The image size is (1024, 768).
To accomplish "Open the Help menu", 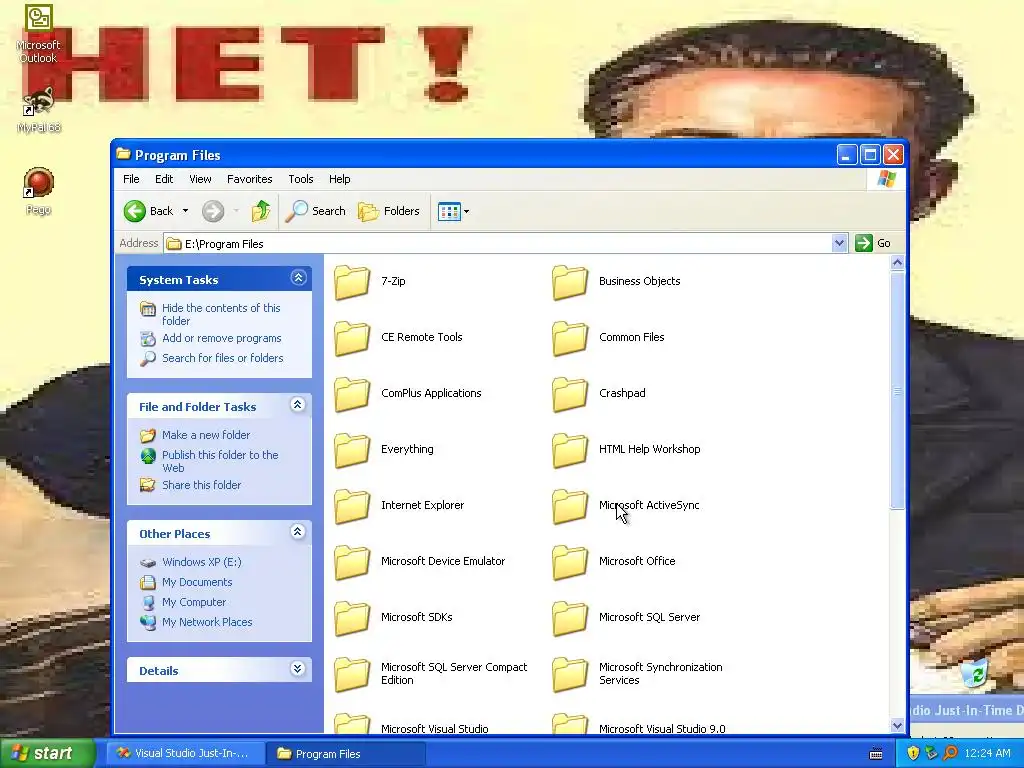I will point(340,179).
